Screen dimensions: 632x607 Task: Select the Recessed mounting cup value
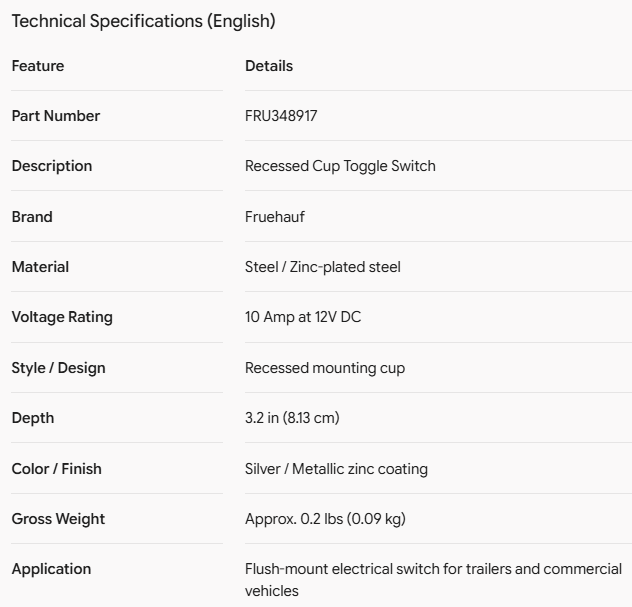click(x=325, y=368)
